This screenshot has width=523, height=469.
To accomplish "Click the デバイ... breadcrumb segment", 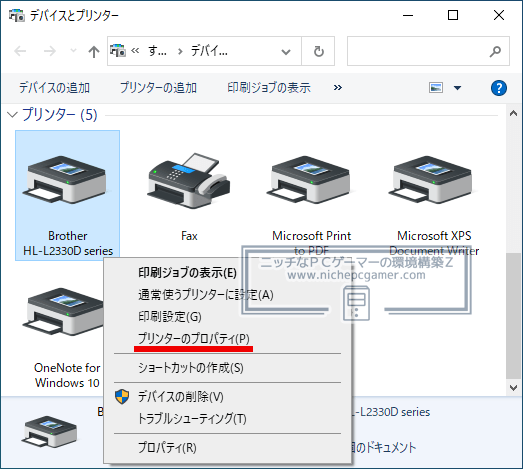I will tap(209, 51).
